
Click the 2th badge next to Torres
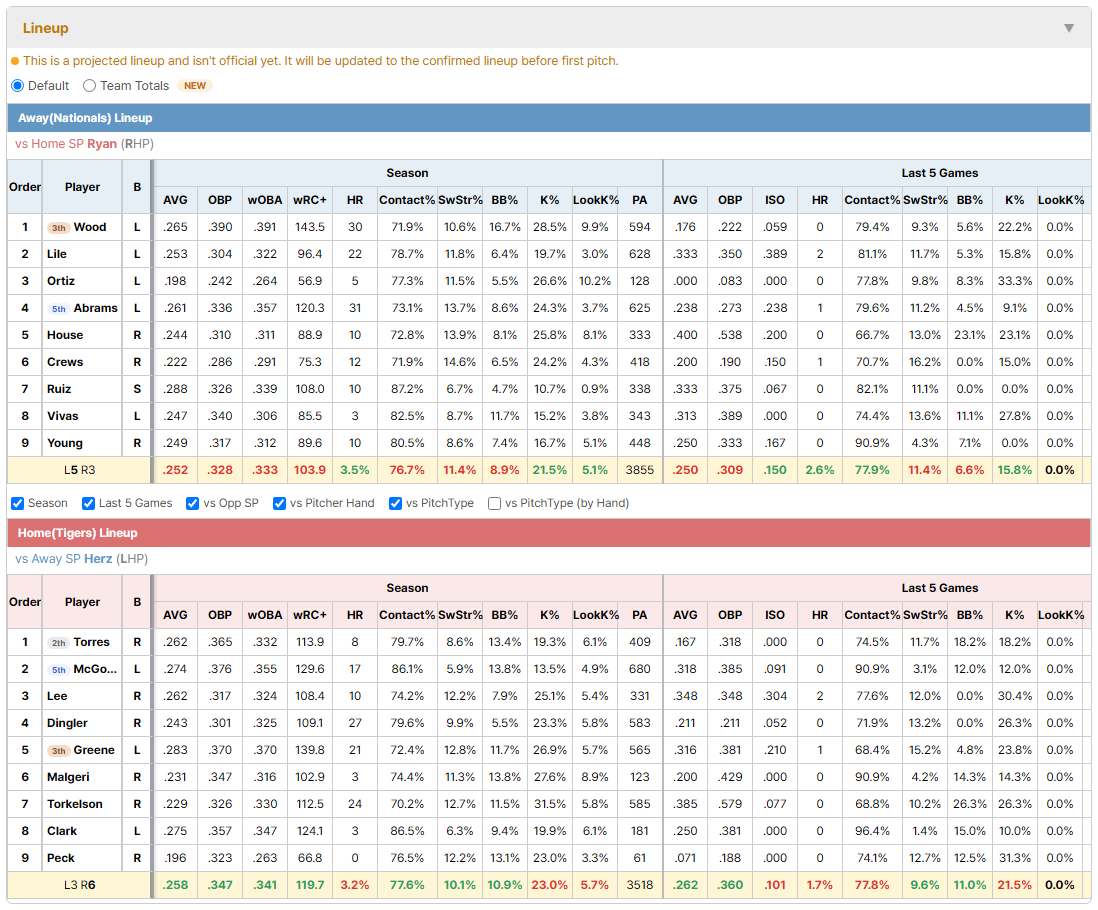click(x=58, y=643)
